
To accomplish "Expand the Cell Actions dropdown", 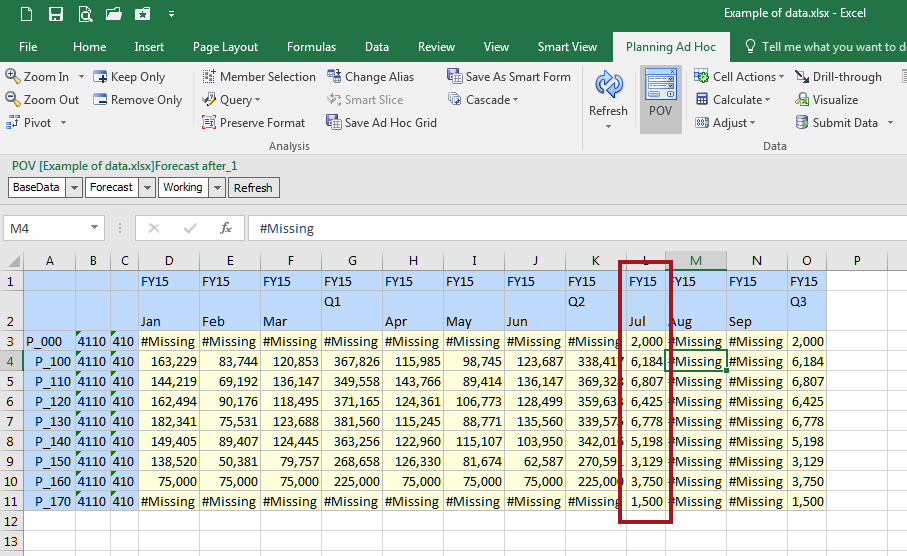I will pyautogui.click(x=781, y=77).
